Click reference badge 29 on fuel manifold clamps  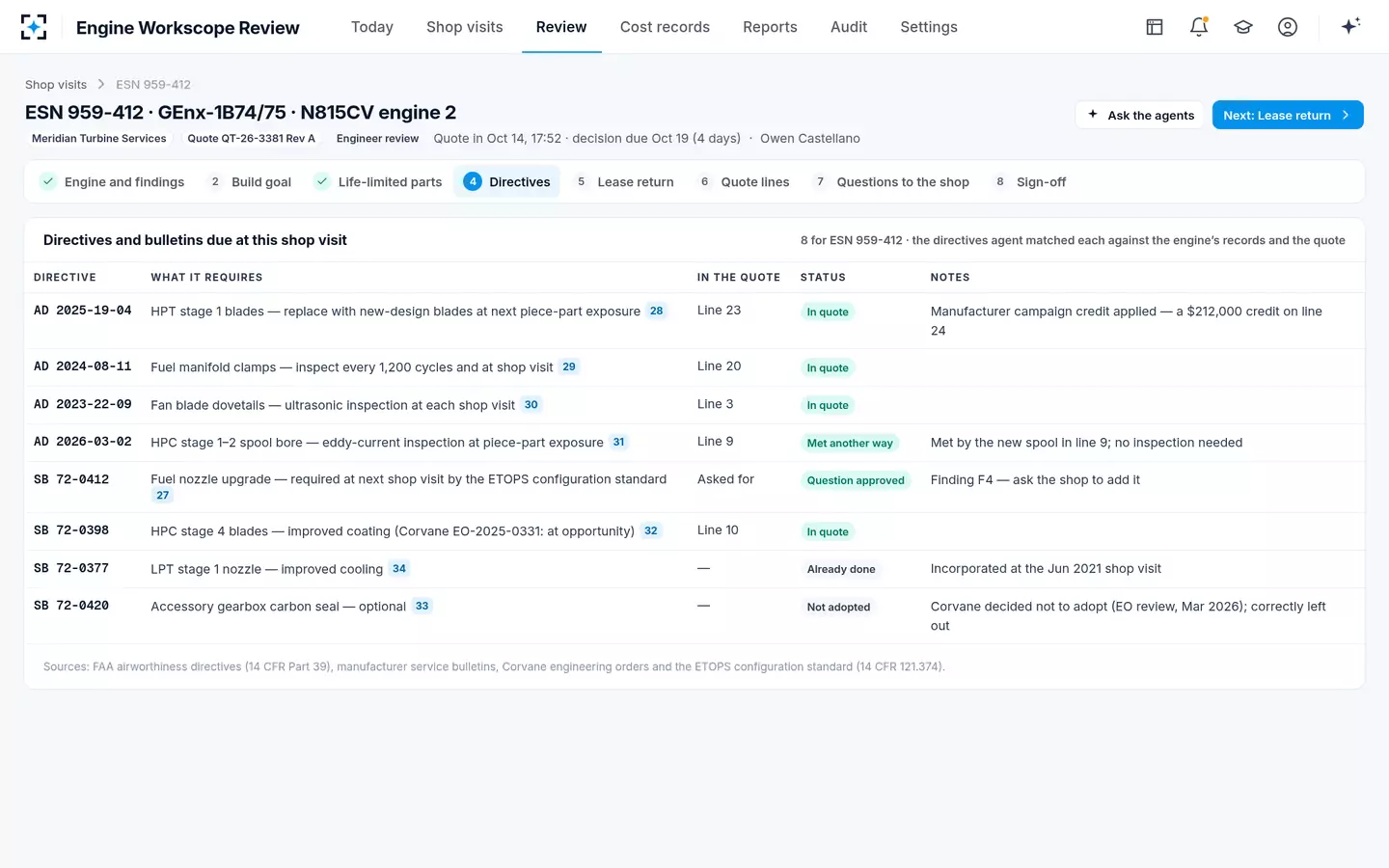tap(569, 366)
